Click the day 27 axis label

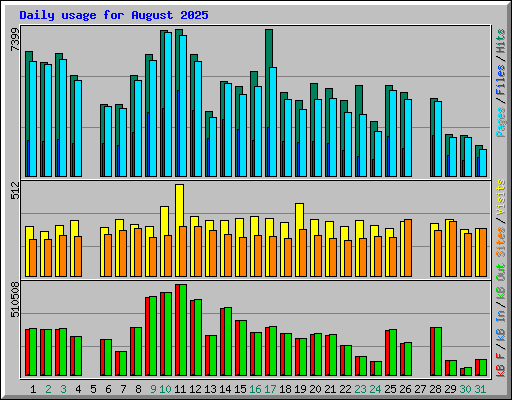click(x=420, y=389)
